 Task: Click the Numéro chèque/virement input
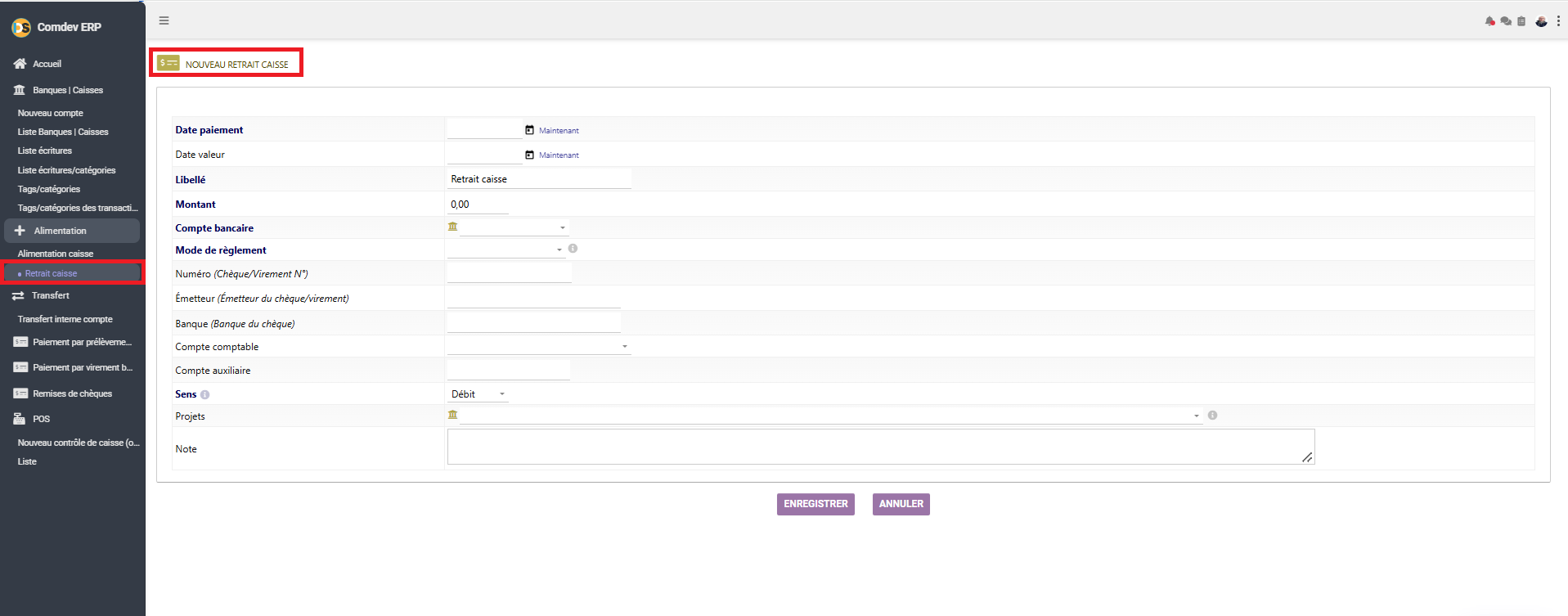pos(509,273)
